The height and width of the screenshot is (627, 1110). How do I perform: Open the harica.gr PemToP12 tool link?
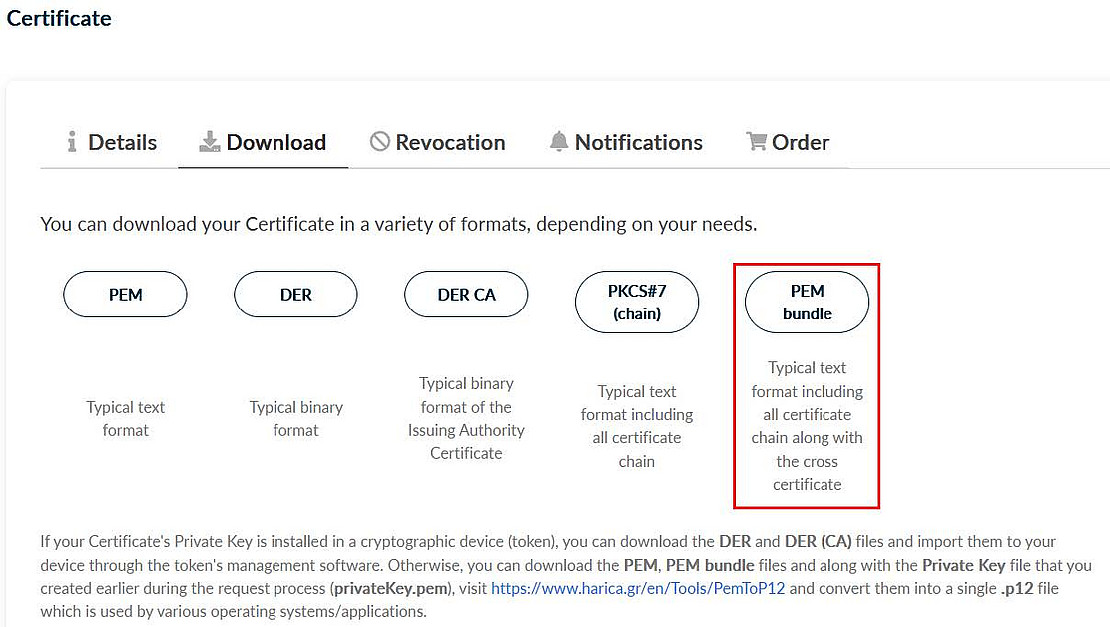point(638,589)
